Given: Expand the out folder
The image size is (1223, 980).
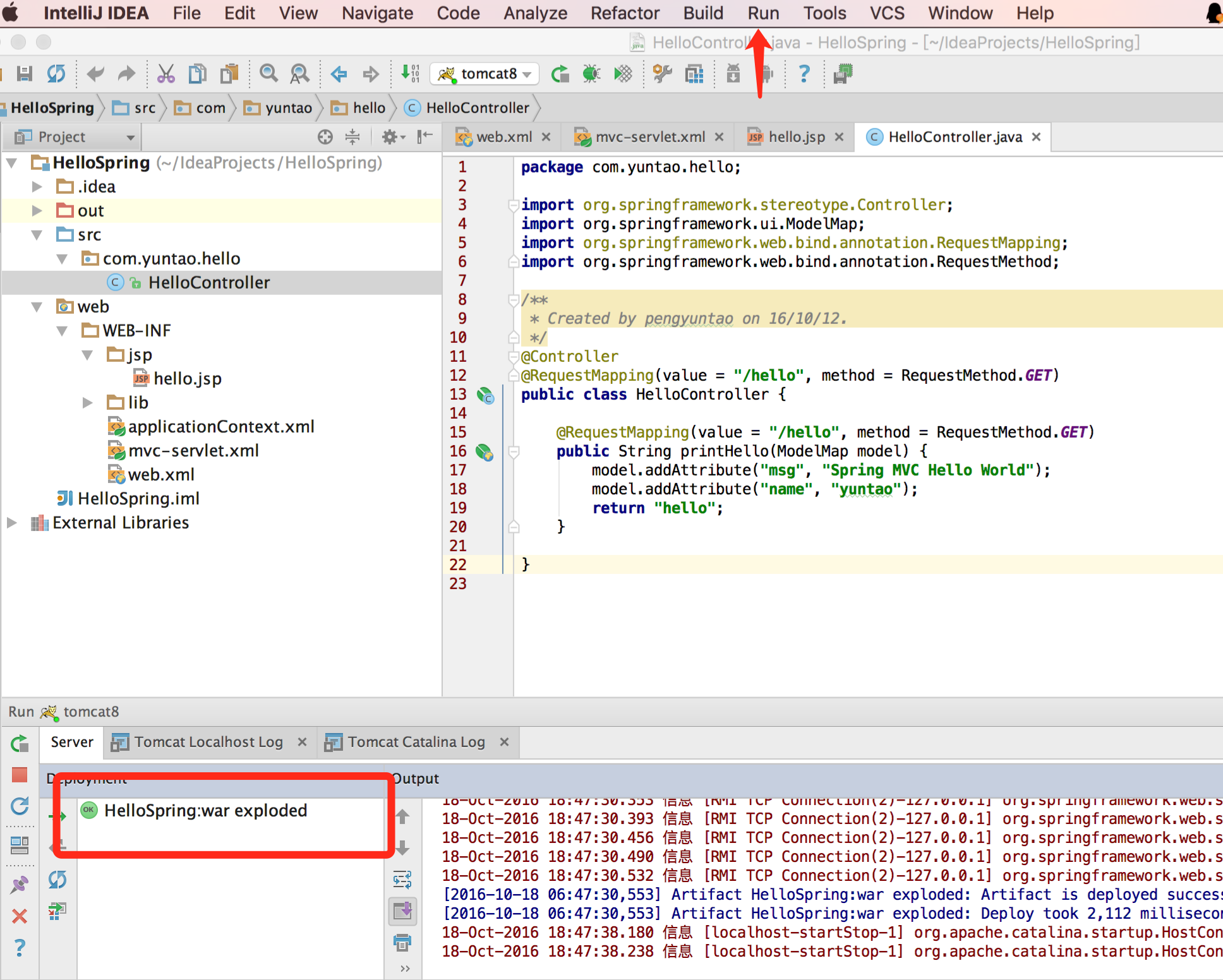Looking at the screenshot, I should (x=37, y=211).
